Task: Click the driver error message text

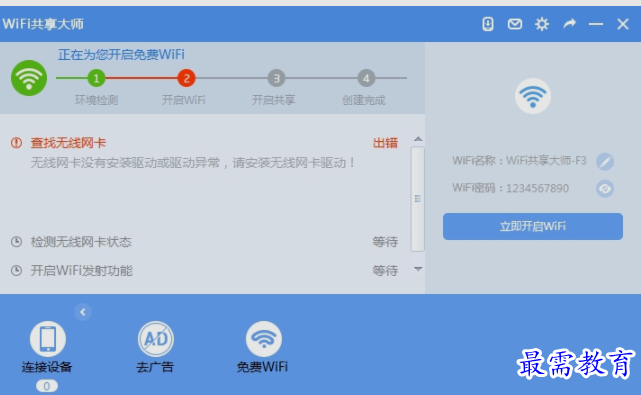Action: pyautogui.click(x=193, y=163)
